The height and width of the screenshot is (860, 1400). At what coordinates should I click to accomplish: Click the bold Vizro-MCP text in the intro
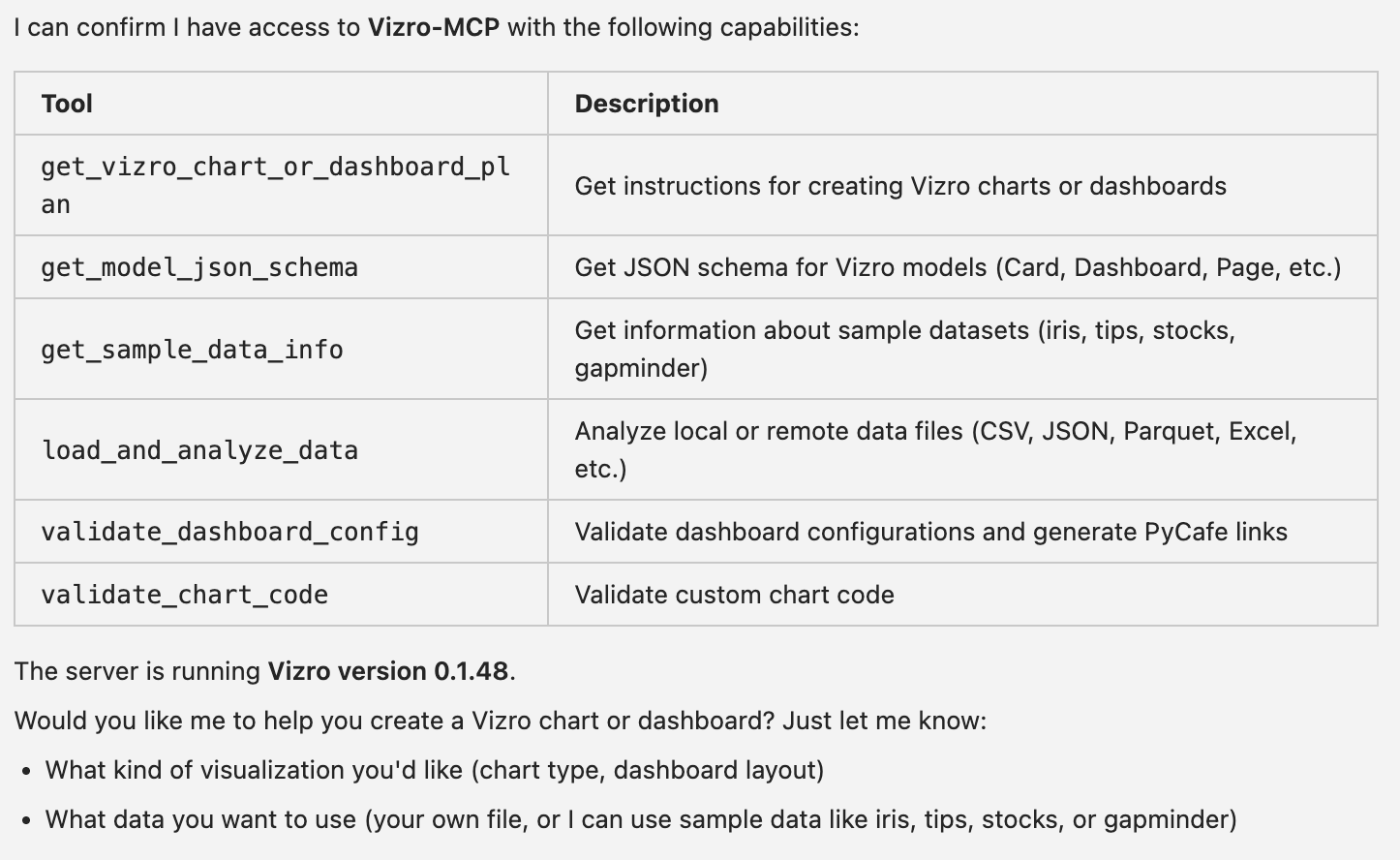pyautogui.click(x=433, y=27)
